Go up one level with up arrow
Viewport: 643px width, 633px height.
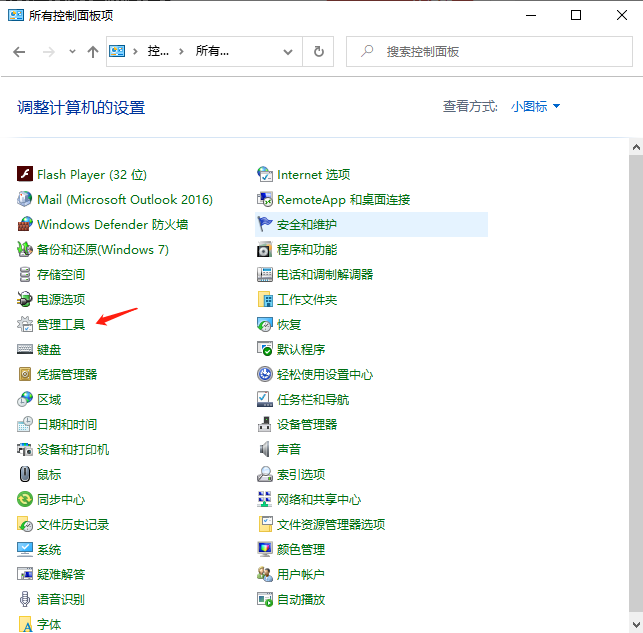[93, 52]
